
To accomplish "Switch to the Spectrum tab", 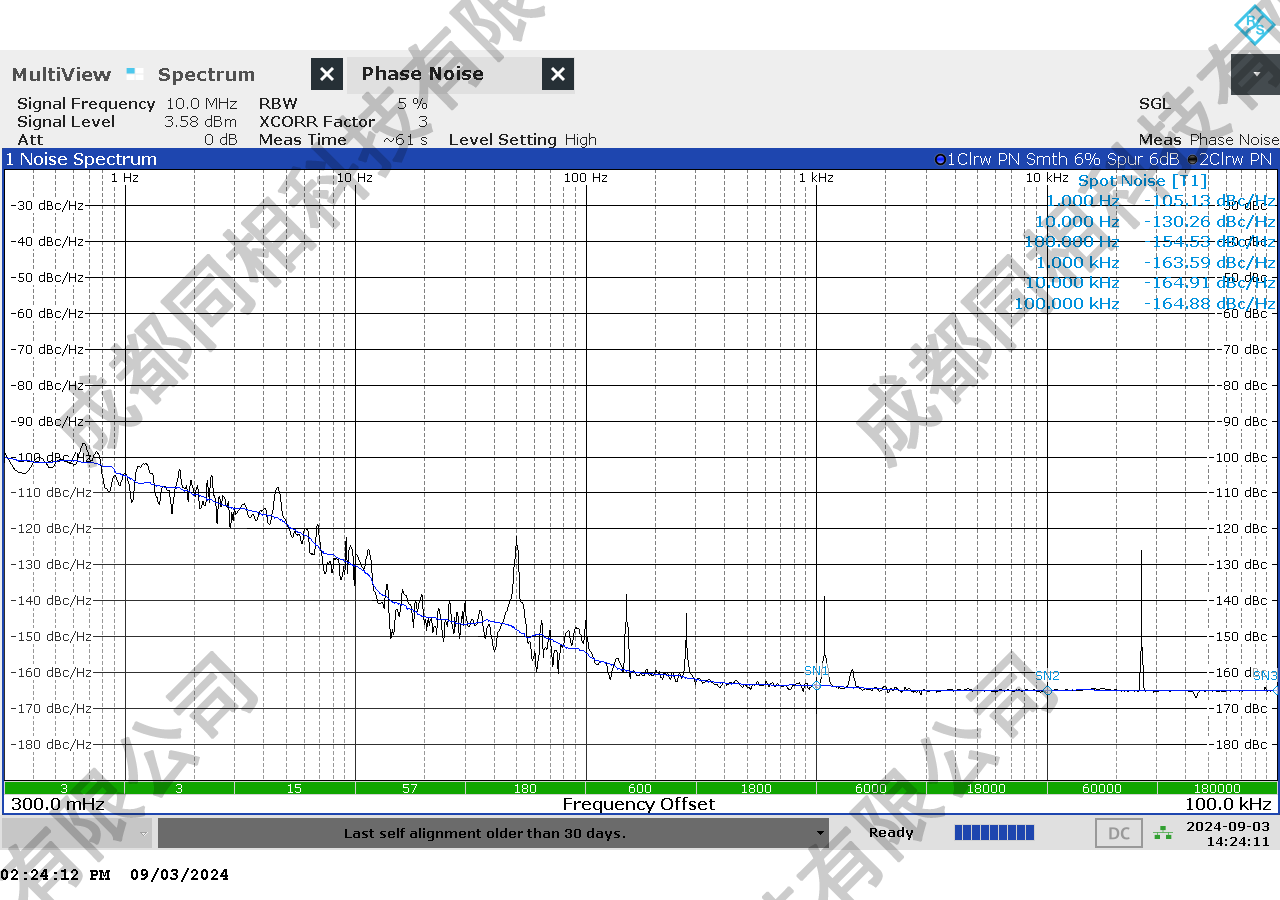I will pyautogui.click(x=206, y=74).
